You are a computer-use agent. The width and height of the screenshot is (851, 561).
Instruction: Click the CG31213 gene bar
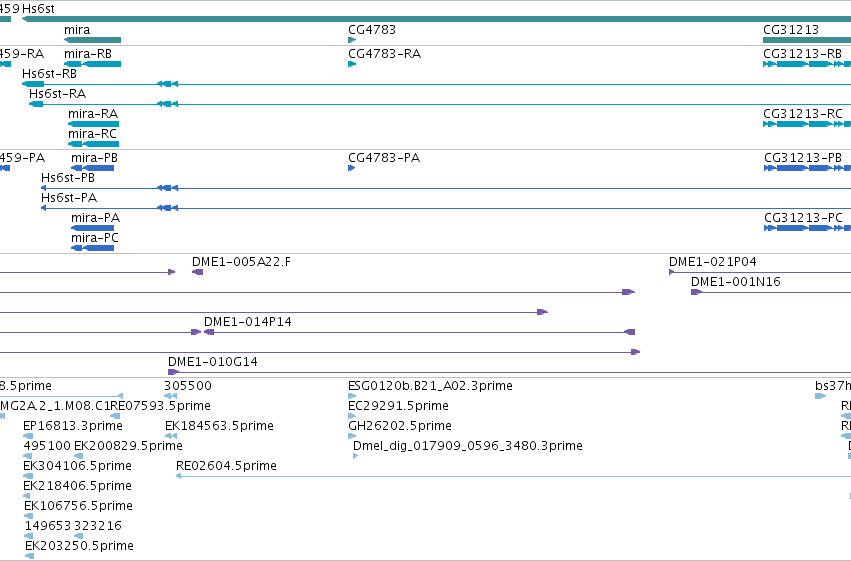tap(806, 40)
